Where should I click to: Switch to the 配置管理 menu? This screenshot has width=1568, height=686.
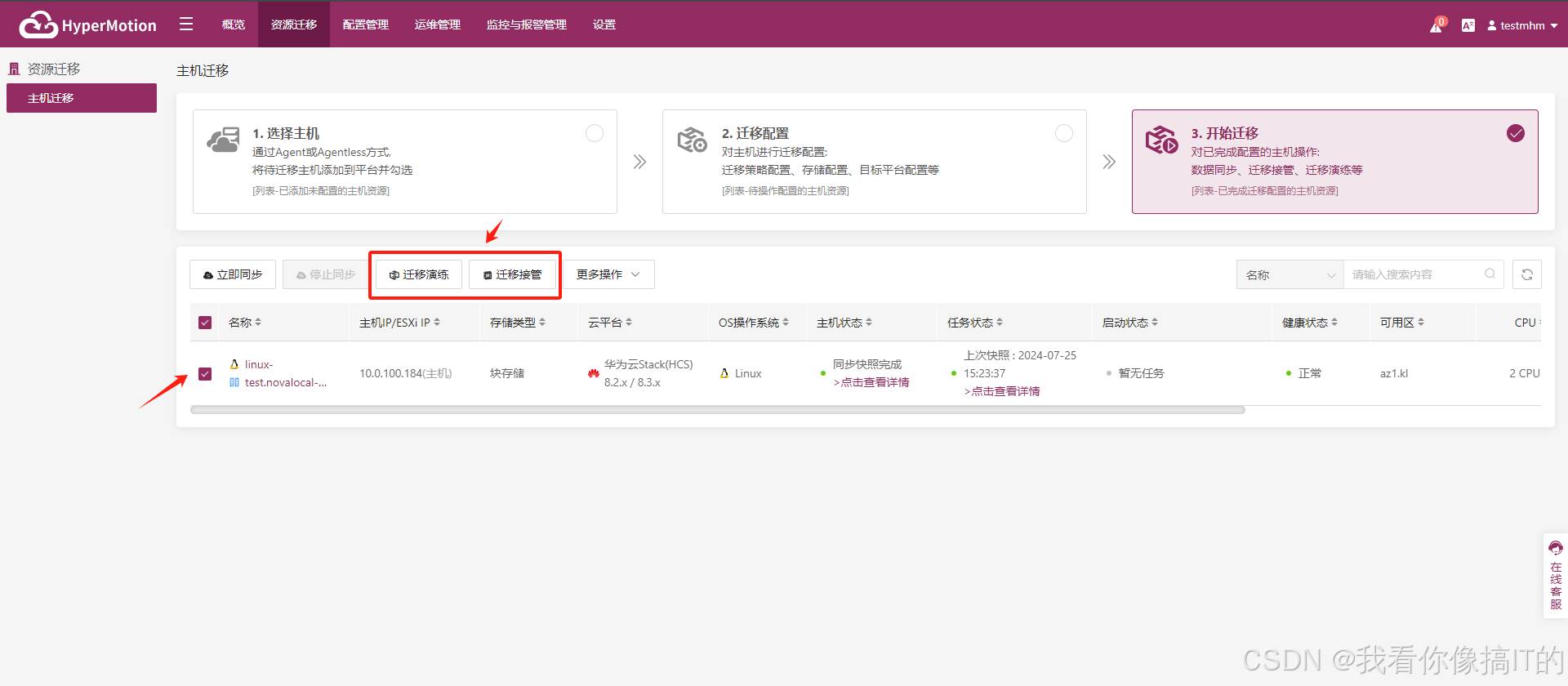tap(365, 24)
